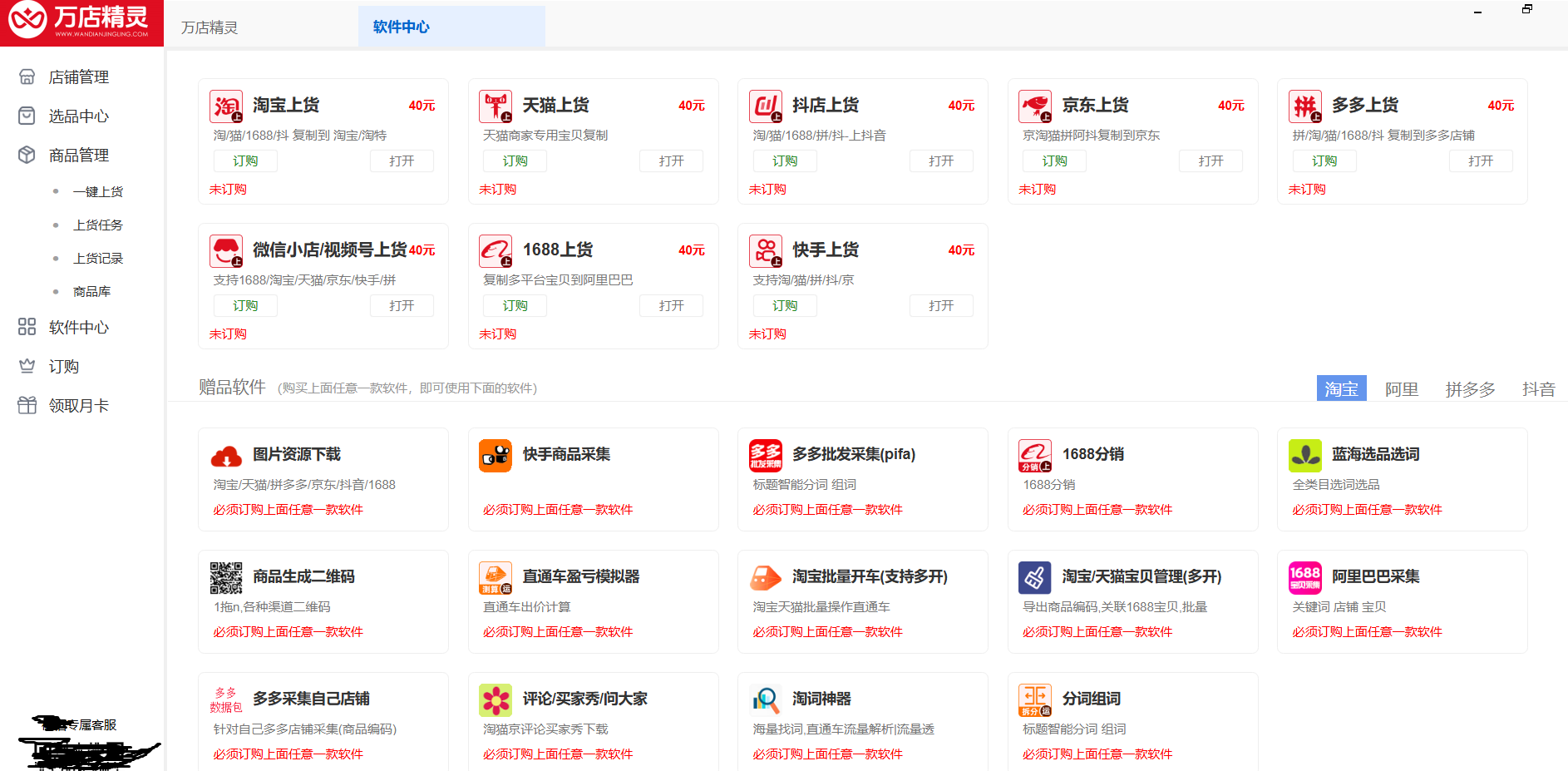Viewport: 1568px width, 771px height.
Task: Click the 京东上货 icon
Action: [x=1035, y=106]
